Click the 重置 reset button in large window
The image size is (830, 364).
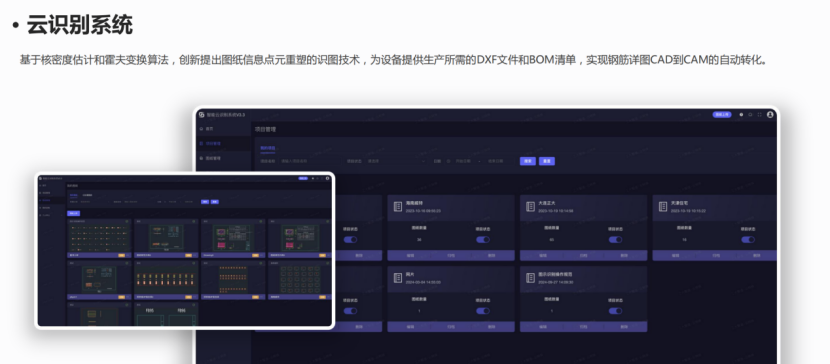547,161
